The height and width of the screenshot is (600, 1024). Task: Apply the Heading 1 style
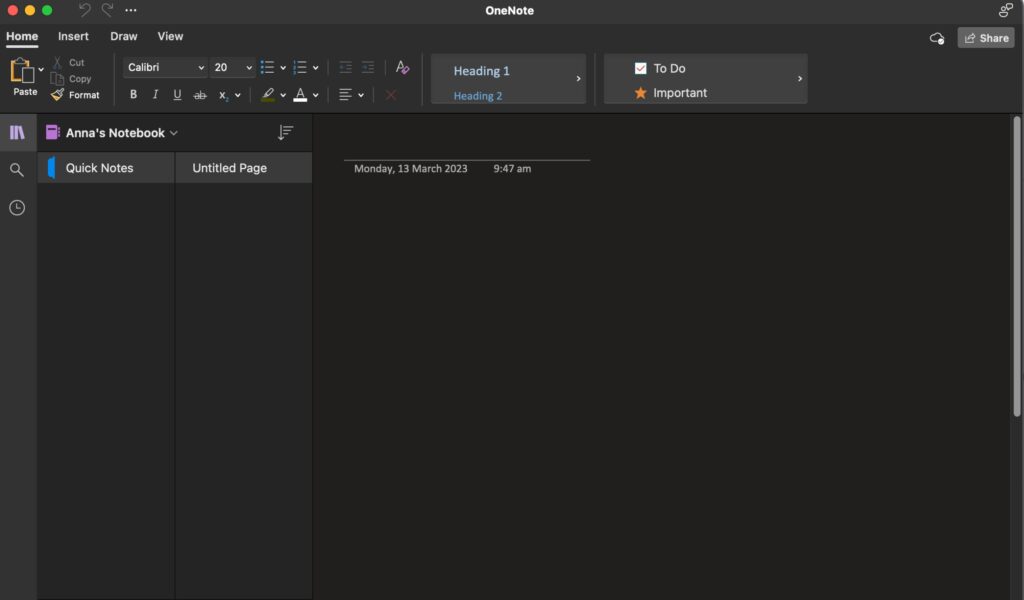click(481, 71)
